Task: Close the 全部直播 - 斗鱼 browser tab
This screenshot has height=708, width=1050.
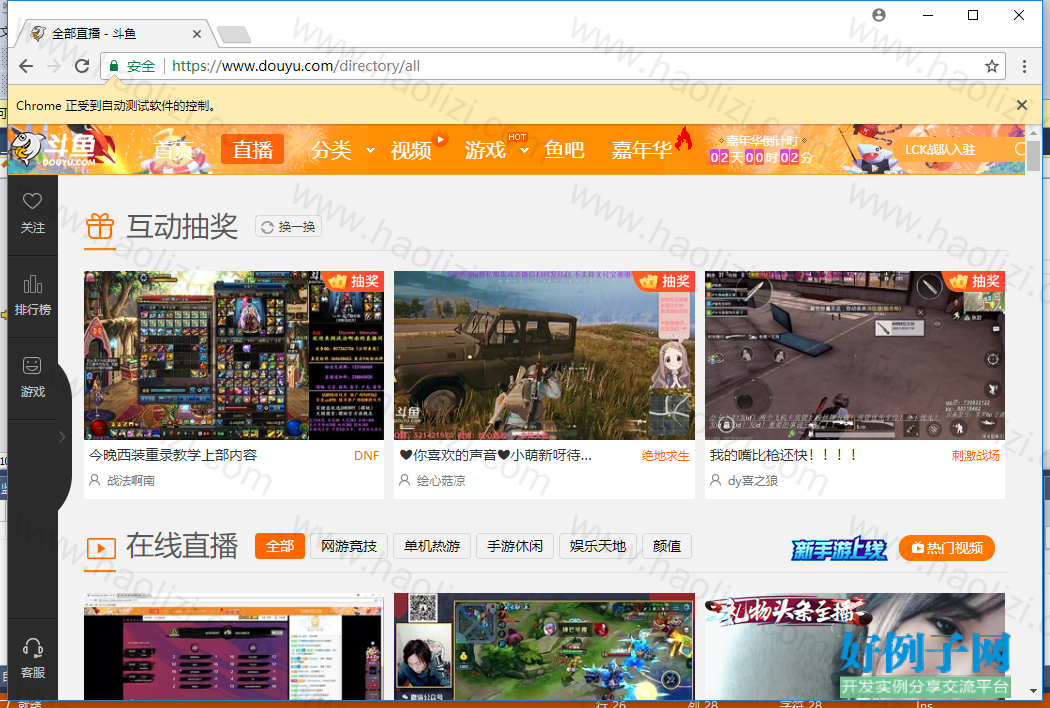Action: coord(197,33)
